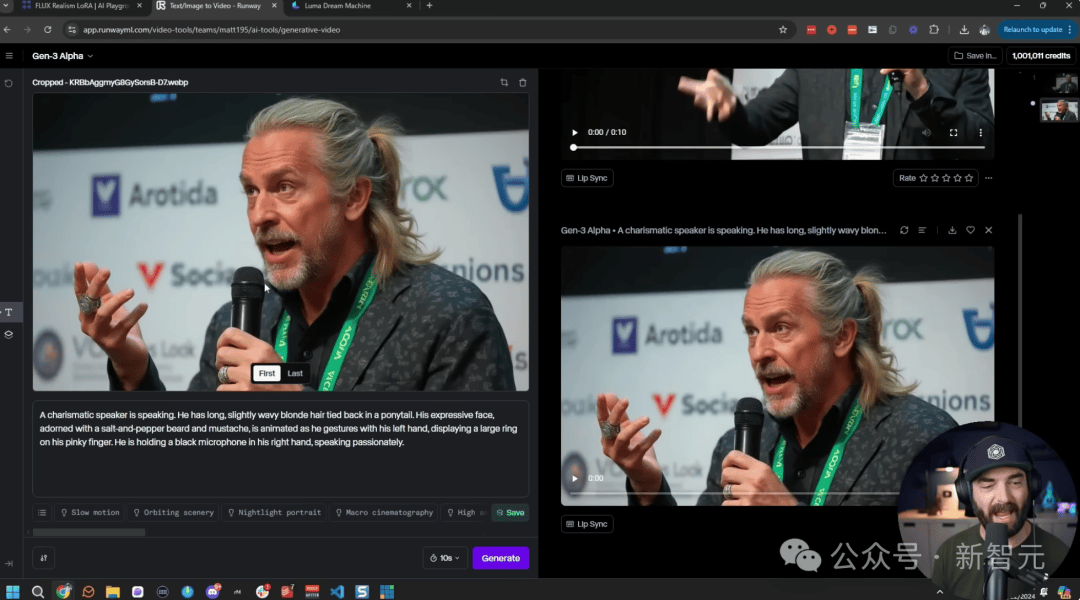
Task: Open generation settings sliders icon
Action: (43, 558)
